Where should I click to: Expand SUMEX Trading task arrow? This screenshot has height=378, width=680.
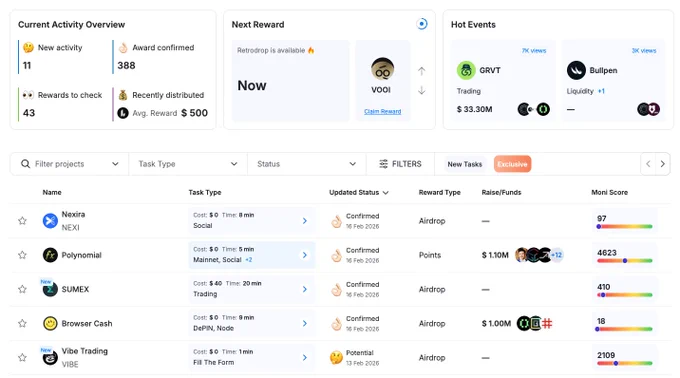pyautogui.click(x=305, y=289)
